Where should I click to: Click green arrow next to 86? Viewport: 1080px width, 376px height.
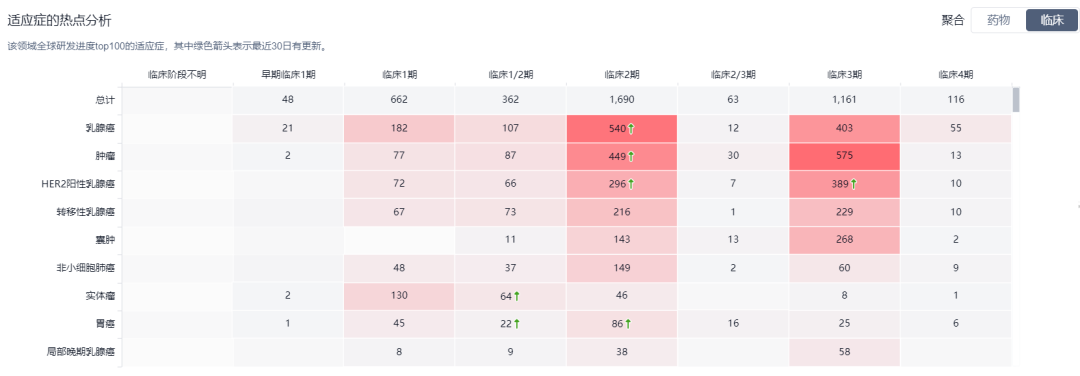coord(628,324)
